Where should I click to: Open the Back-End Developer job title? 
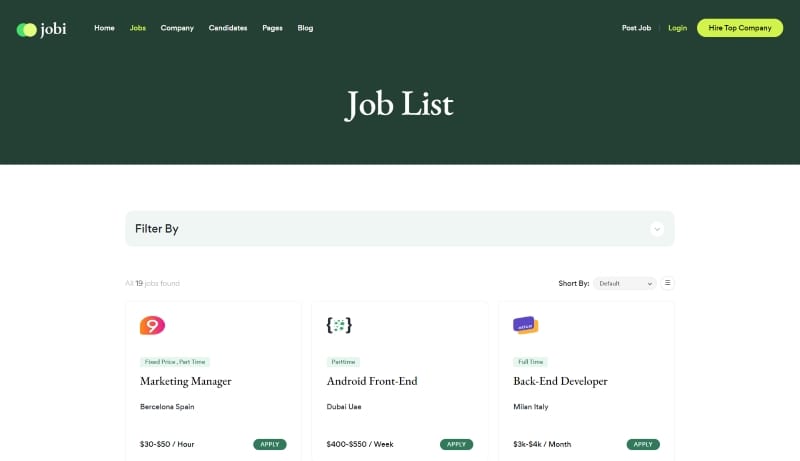[x=560, y=381]
